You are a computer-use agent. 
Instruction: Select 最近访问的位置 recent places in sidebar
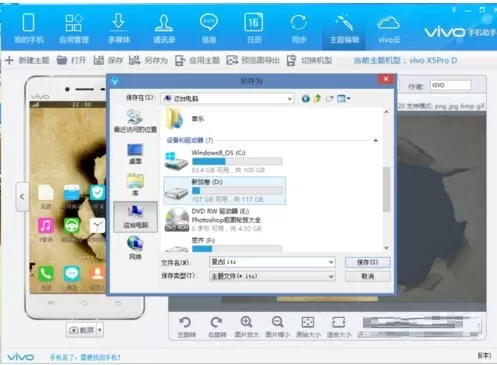point(135,121)
